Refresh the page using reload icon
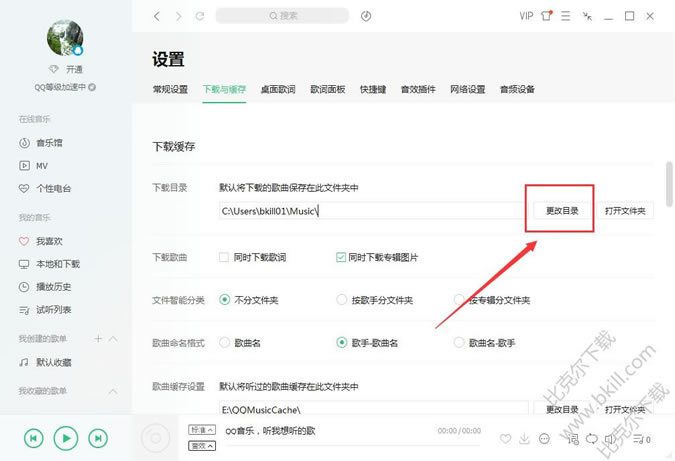The width and height of the screenshot is (675, 461). (200, 16)
